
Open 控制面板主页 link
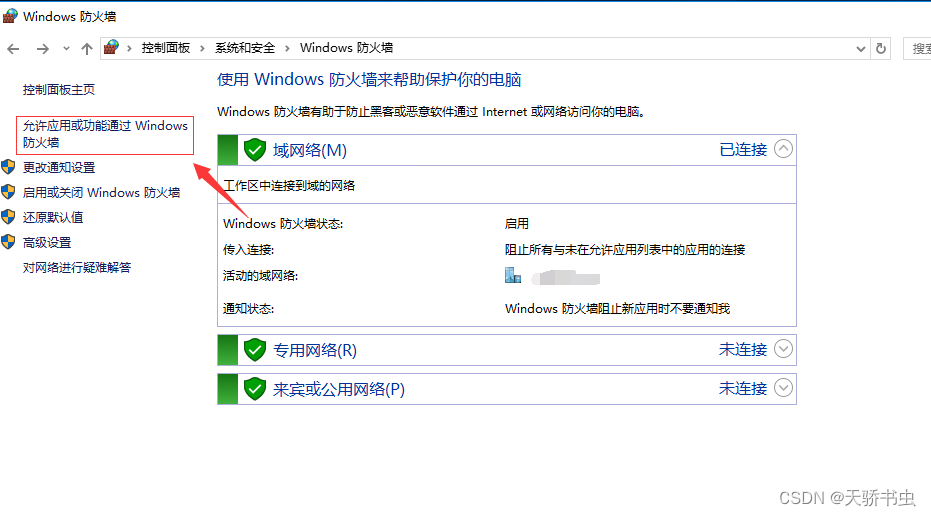(59, 90)
